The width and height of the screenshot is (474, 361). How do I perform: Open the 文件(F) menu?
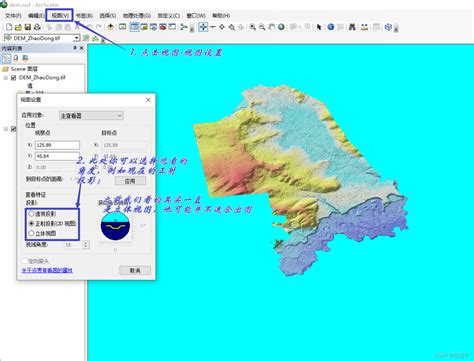coord(13,16)
